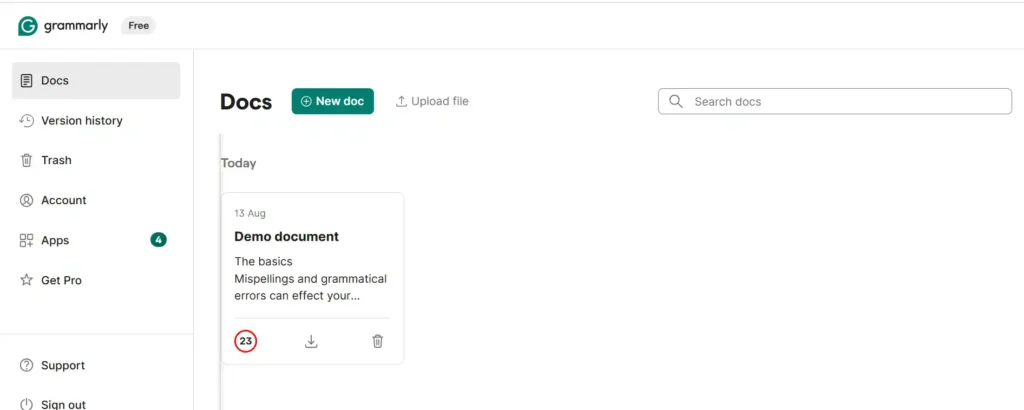
Task: Click the Apps grid icon
Action: [26, 240]
